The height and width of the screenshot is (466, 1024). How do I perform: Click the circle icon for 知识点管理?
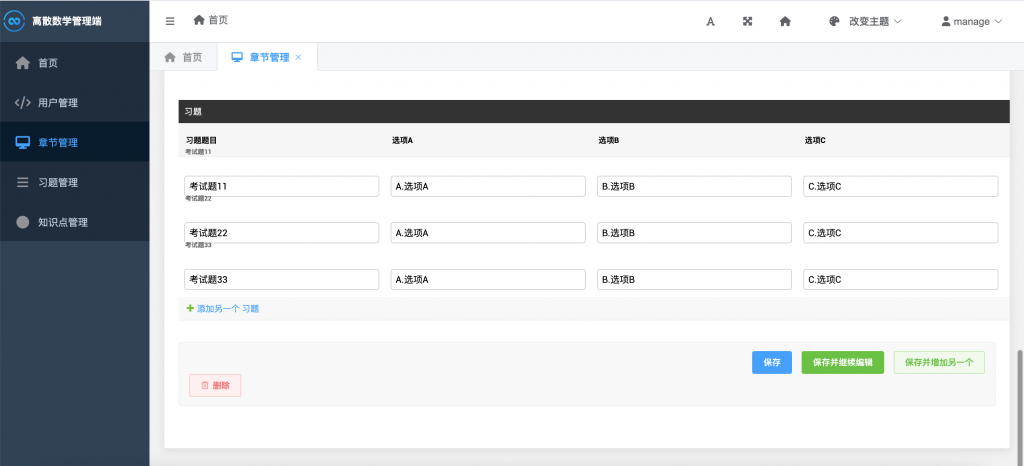(x=23, y=222)
